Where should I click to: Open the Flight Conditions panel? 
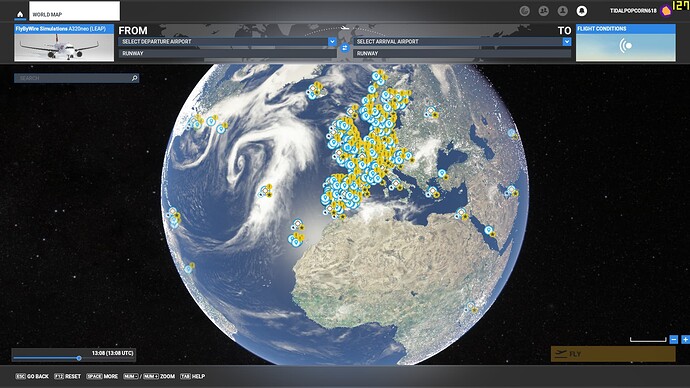(x=625, y=43)
